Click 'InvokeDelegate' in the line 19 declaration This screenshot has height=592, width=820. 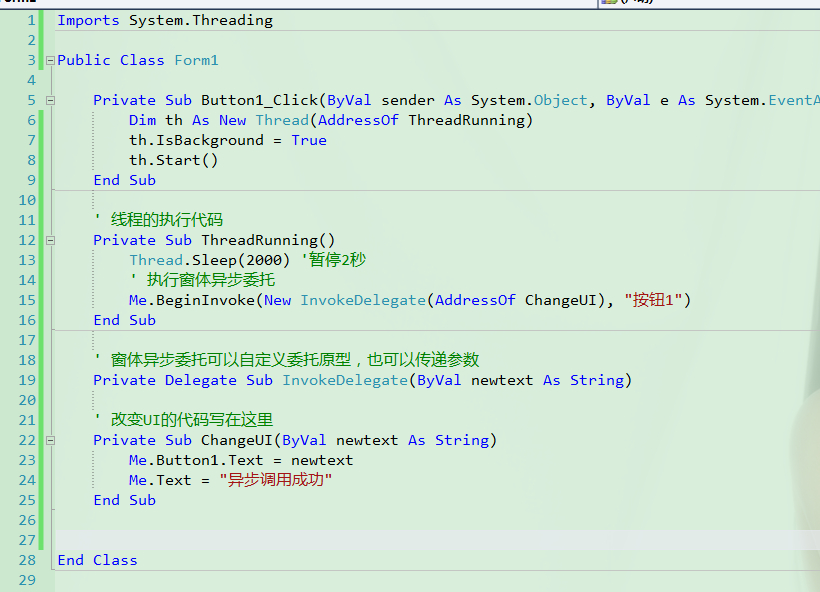(x=345, y=380)
